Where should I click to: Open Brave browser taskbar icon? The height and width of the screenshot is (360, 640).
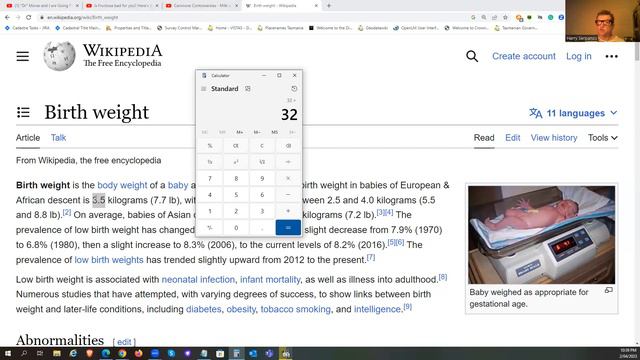pos(89,353)
